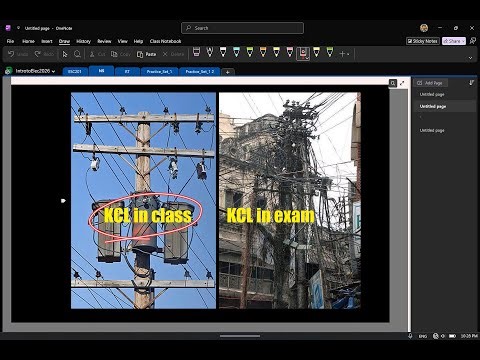This screenshot has width=480, height=360.
Task: Click the vertical scrollbar of the page
Action: (409, 203)
